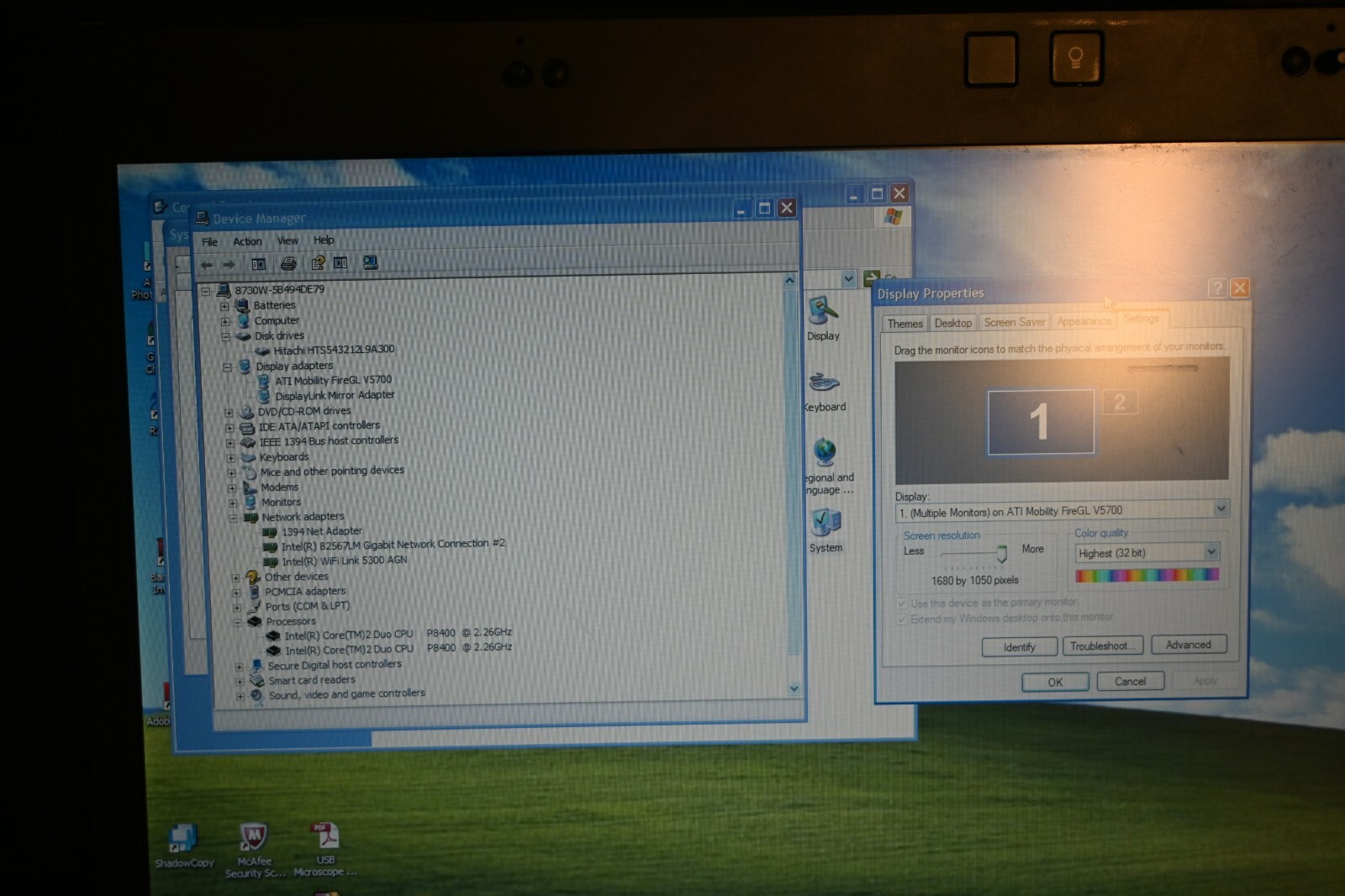The image size is (1345, 896).
Task: Select Hitachi HTS543212L9A300 disk drive
Action: (x=334, y=350)
